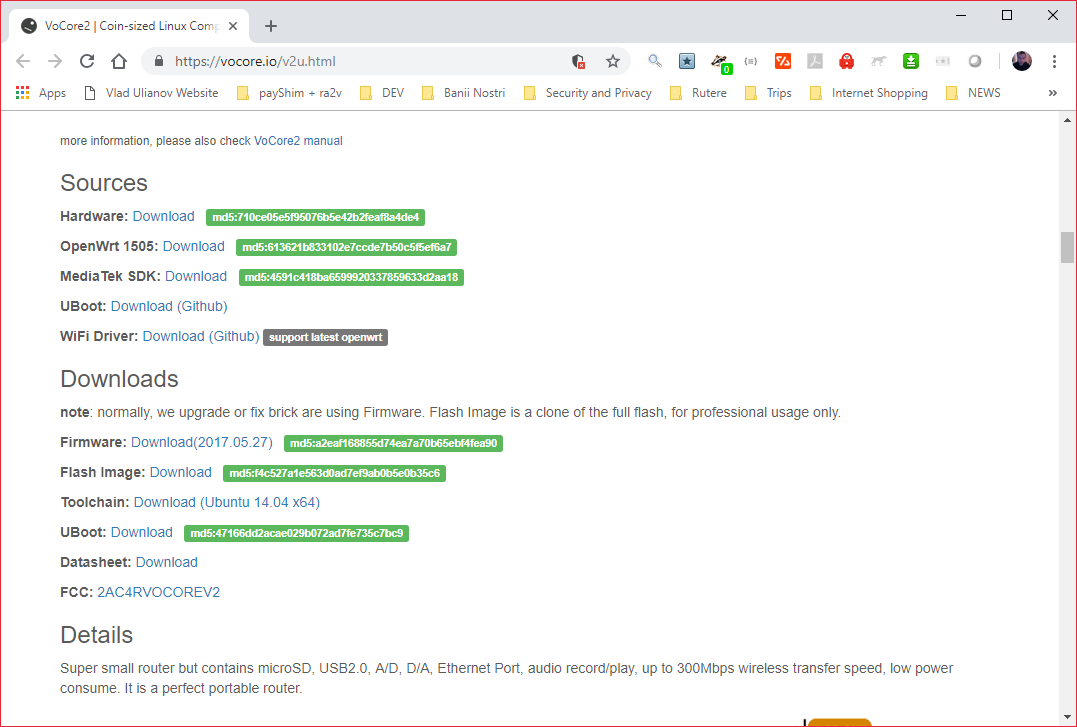This screenshot has width=1077, height=727.
Task: Open UBoot Download (Github) link
Action: tap(169, 306)
